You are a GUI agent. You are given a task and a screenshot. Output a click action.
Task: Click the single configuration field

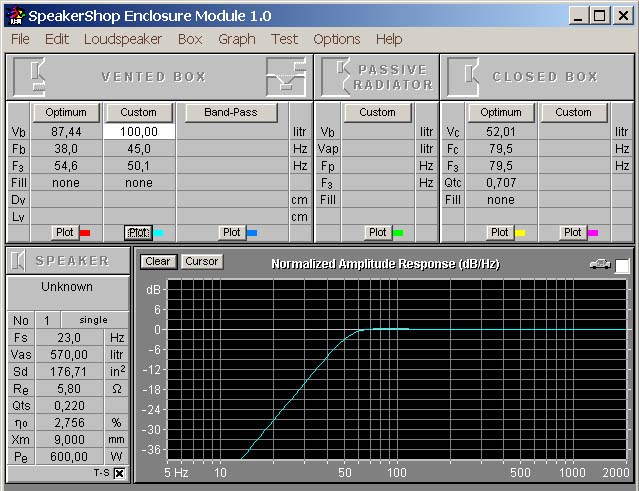(x=94, y=321)
